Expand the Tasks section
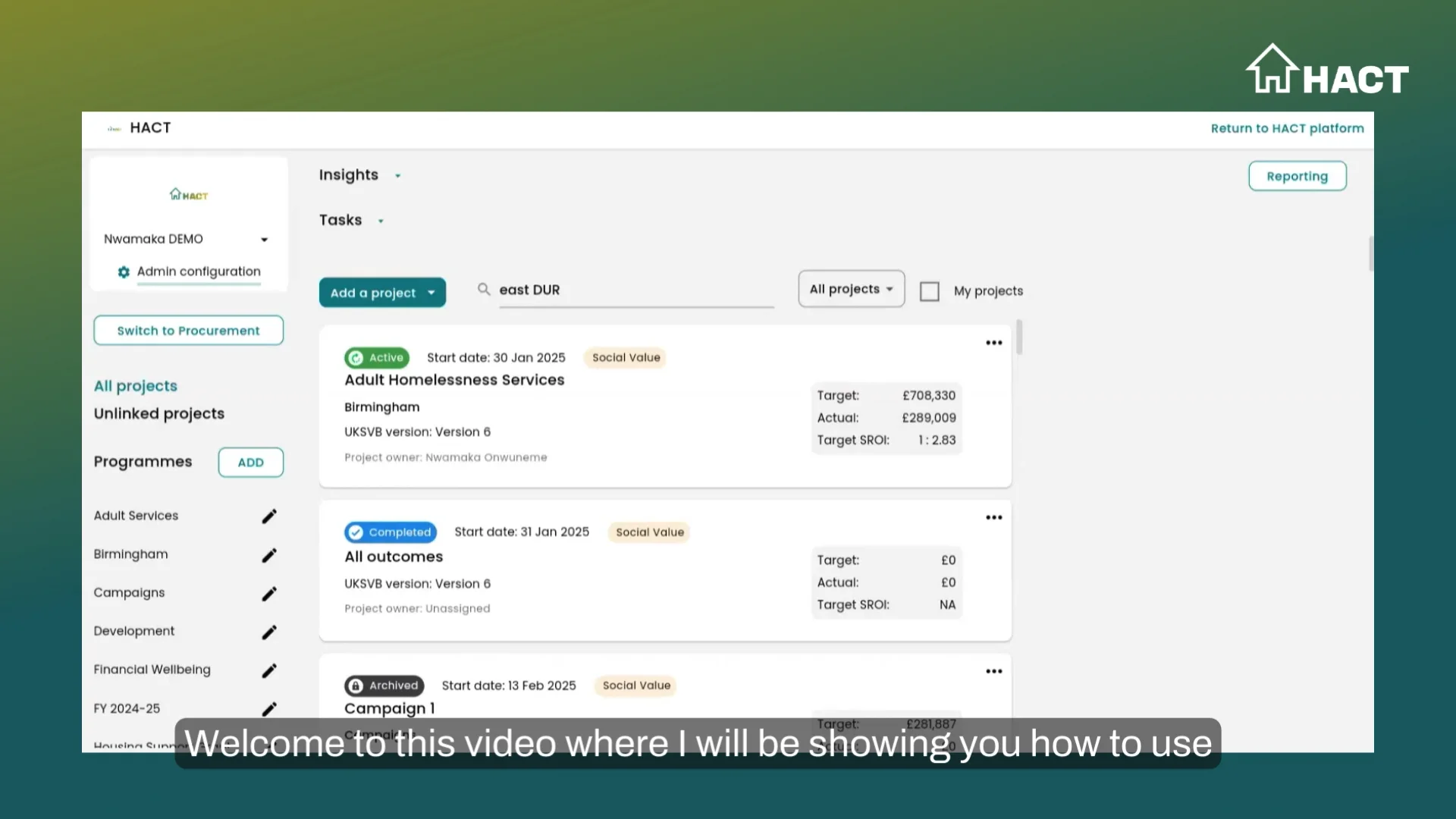The width and height of the screenshot is (1456, 819). 380,220
